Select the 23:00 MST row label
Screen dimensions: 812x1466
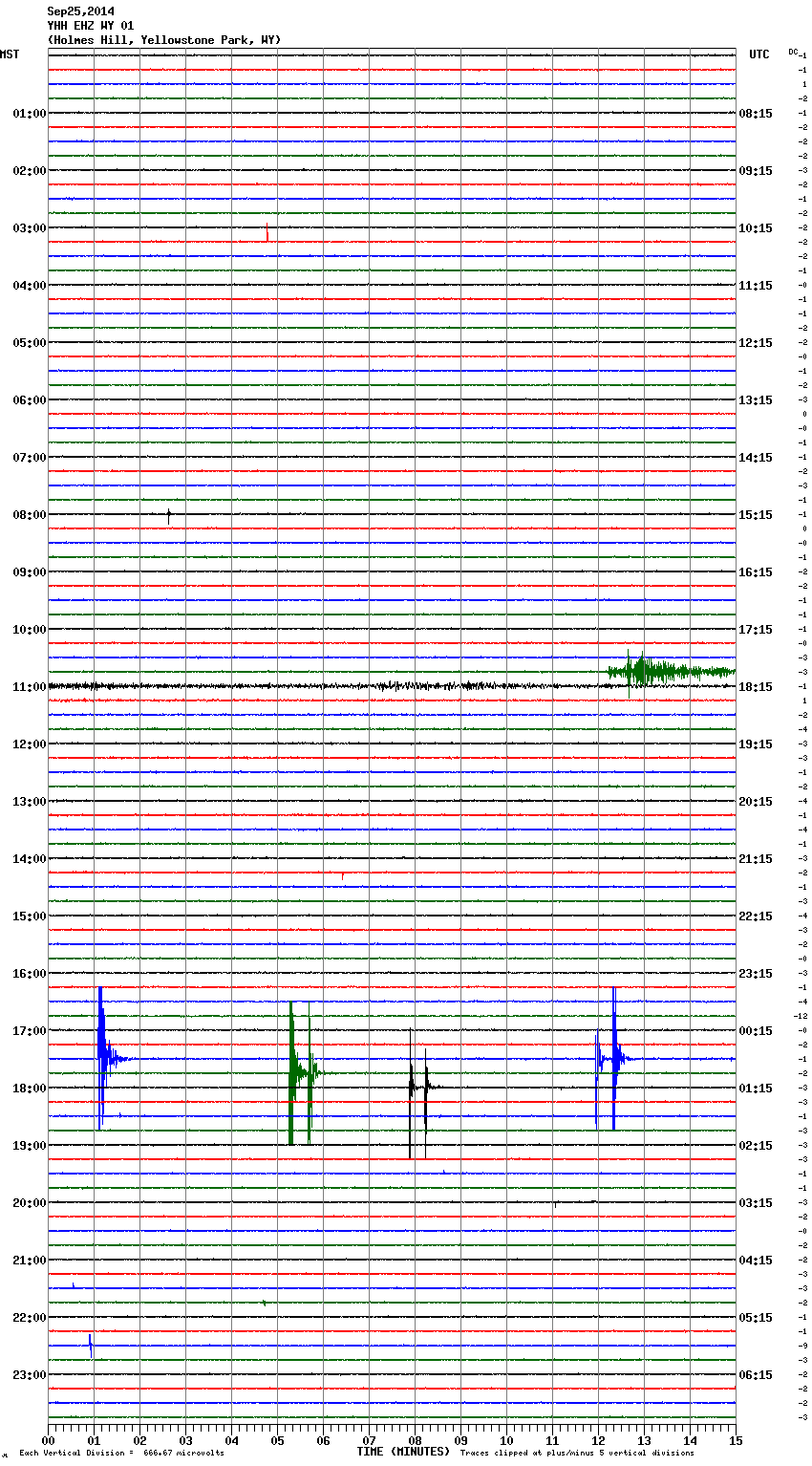click(x=30, y=1375)
